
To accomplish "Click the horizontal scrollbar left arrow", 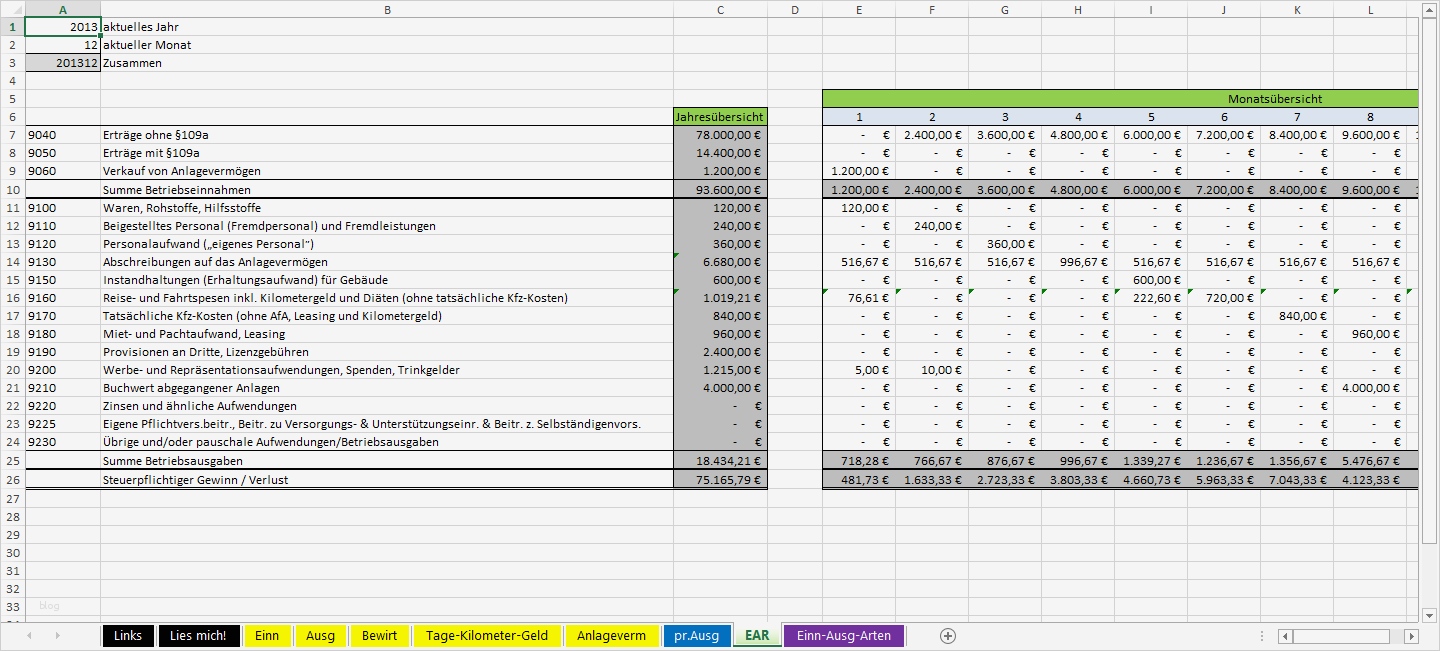I will click(1284, 635).
